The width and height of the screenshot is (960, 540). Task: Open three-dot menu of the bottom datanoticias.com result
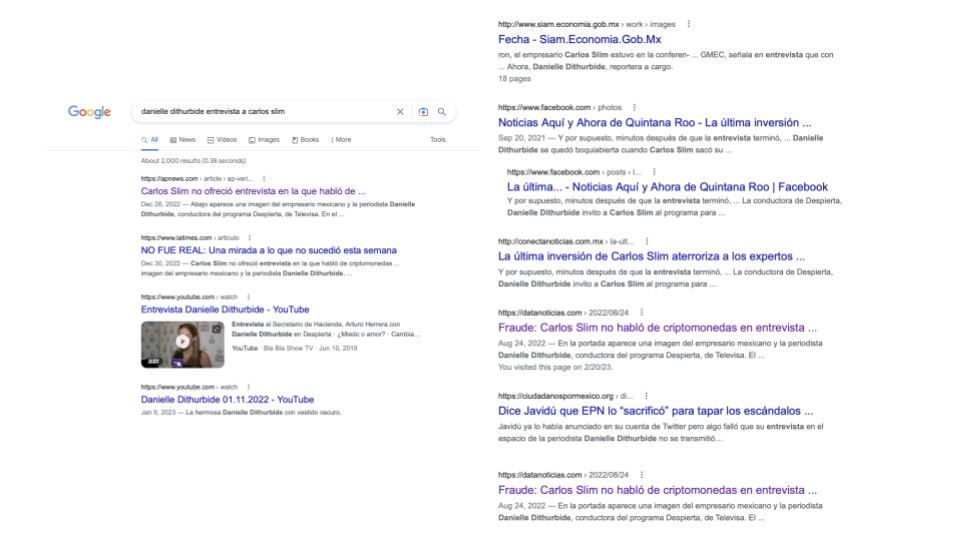pos(642,475)
